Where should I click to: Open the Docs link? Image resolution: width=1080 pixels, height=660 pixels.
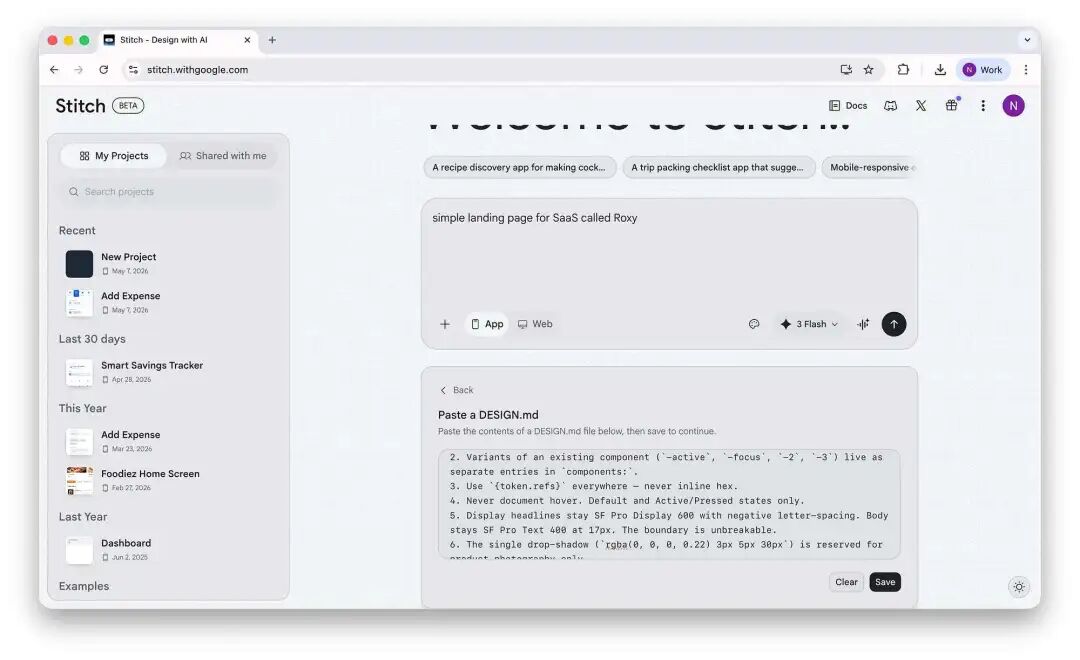click(x=848, y=105)
